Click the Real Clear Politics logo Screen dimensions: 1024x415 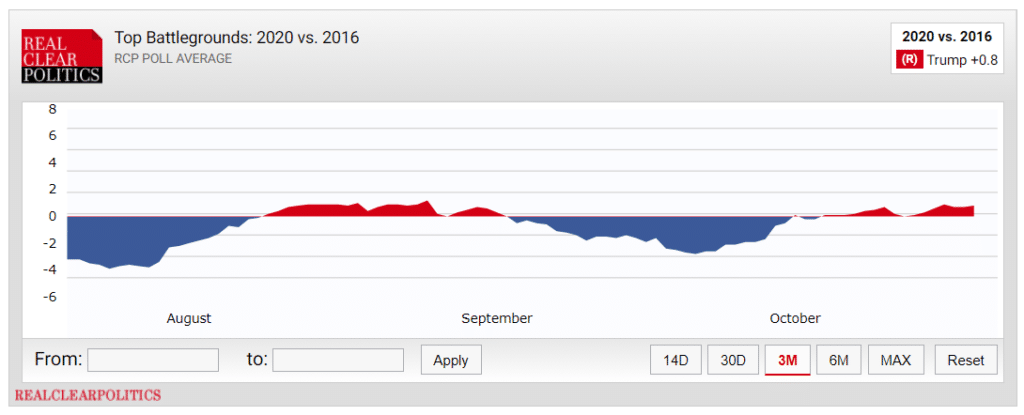[x=62, y=56]
